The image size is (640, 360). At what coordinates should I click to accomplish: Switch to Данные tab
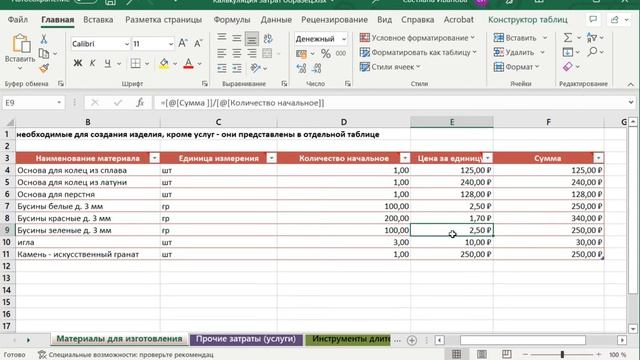point(276,20)
